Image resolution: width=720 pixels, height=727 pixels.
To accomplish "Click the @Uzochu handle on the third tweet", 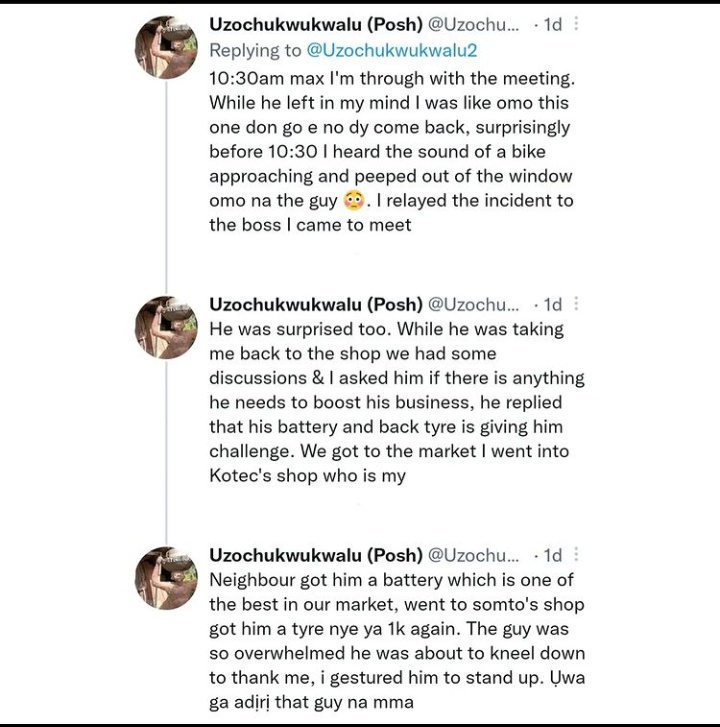I will [x=473, y=555].
